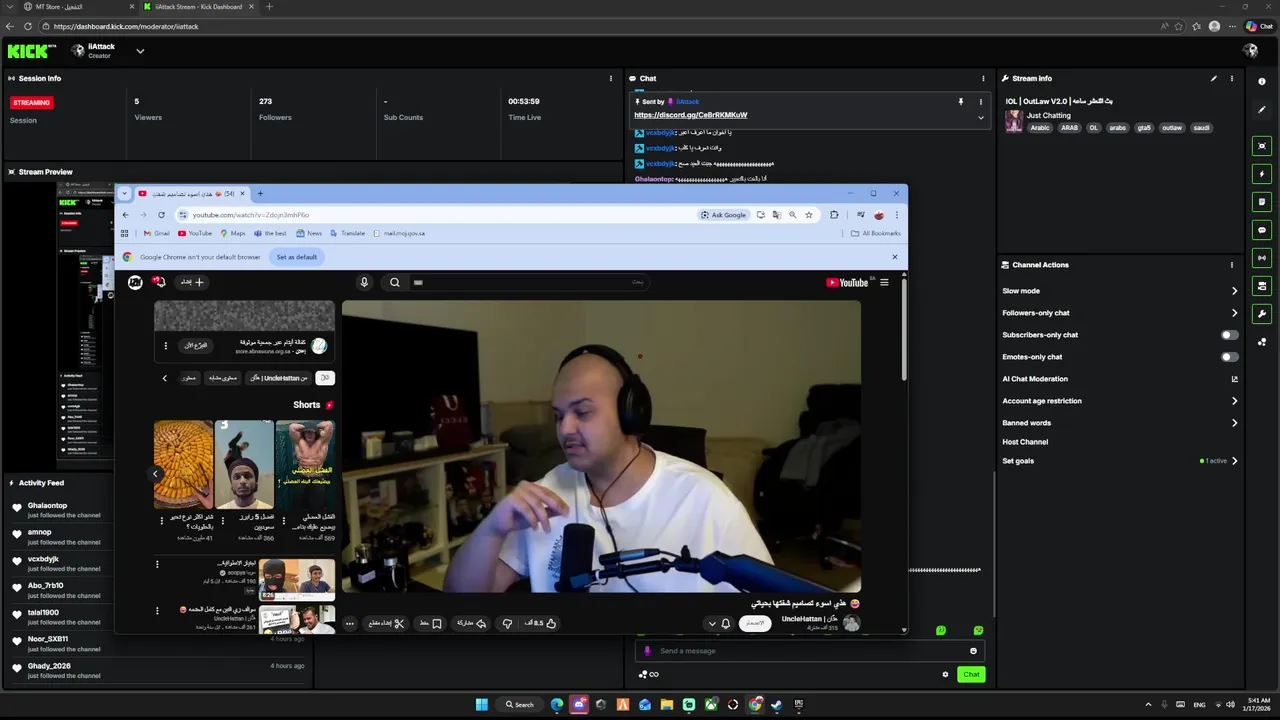Image resolution: width=1280 pixels, height=720 pixels.
Task: Select Just Chatting category label
Action: tap(1048, 116)
